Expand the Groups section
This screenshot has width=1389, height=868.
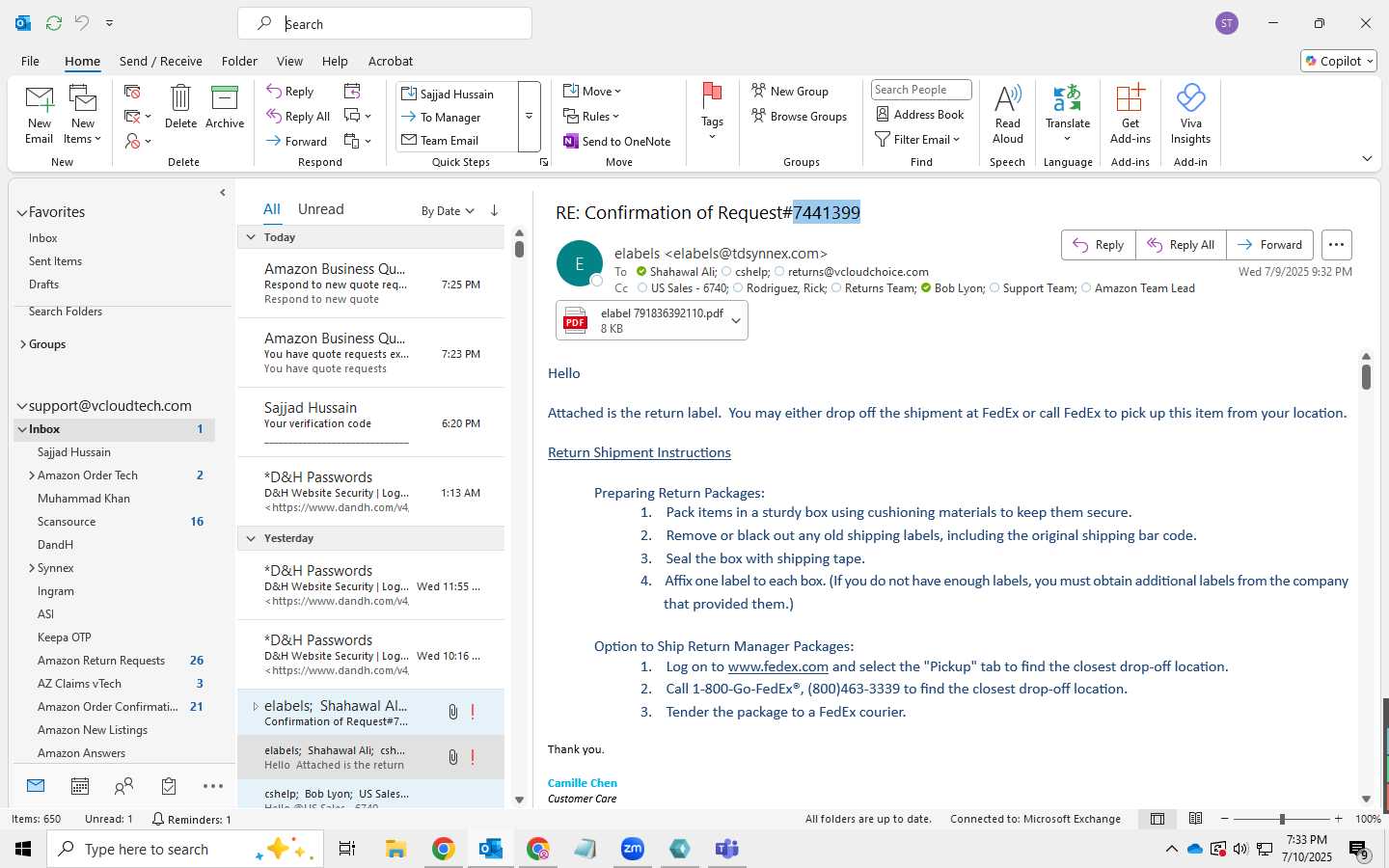coord(22,344)
